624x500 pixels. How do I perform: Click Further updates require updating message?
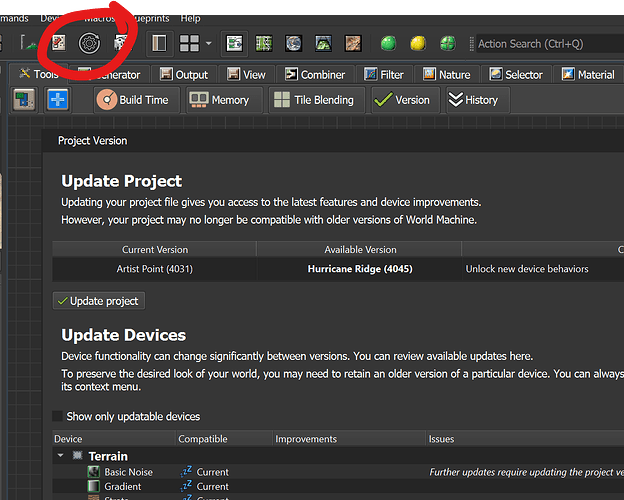526,472
